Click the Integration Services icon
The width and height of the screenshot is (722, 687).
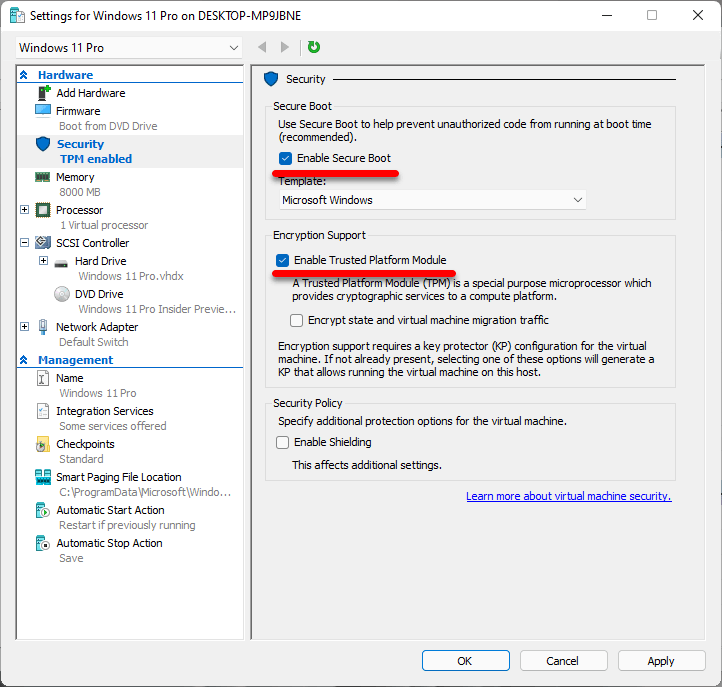point(42,411)
